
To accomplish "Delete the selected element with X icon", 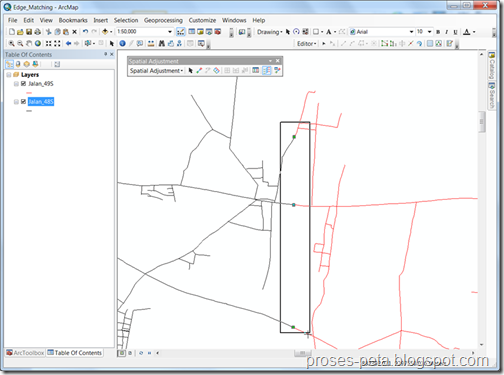I will point(74,32).
